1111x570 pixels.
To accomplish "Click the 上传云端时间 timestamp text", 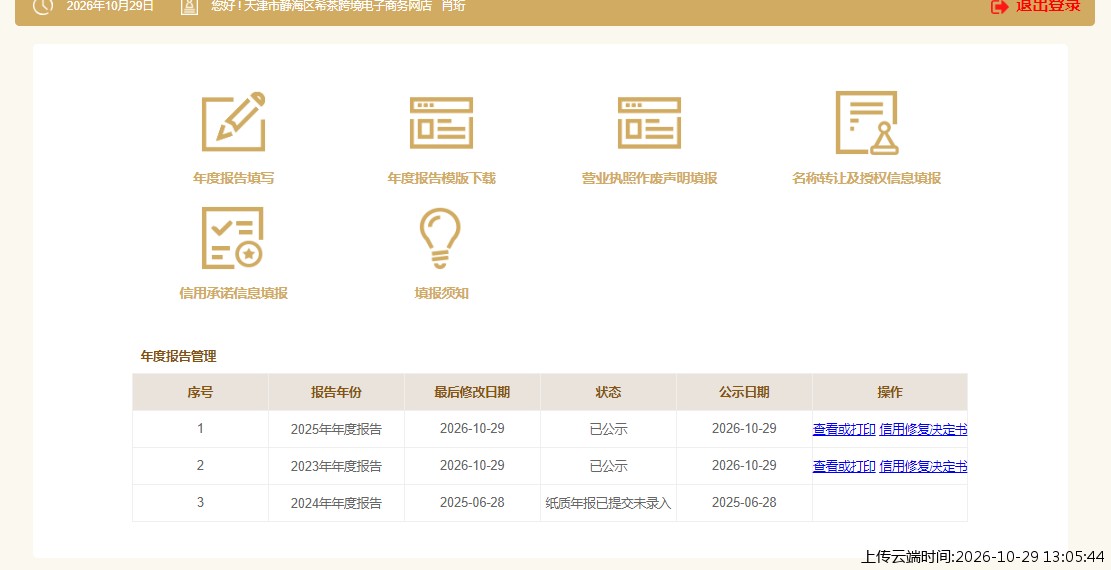I will [982, 557].
